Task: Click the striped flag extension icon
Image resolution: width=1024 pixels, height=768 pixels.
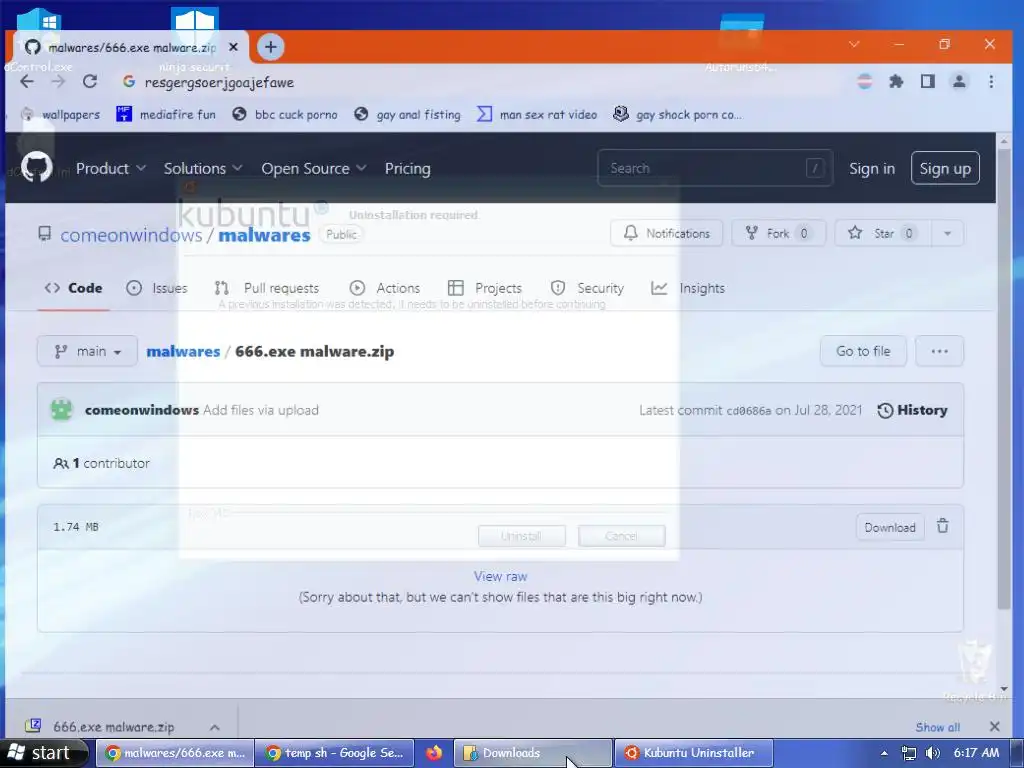Action: (865, 82)
